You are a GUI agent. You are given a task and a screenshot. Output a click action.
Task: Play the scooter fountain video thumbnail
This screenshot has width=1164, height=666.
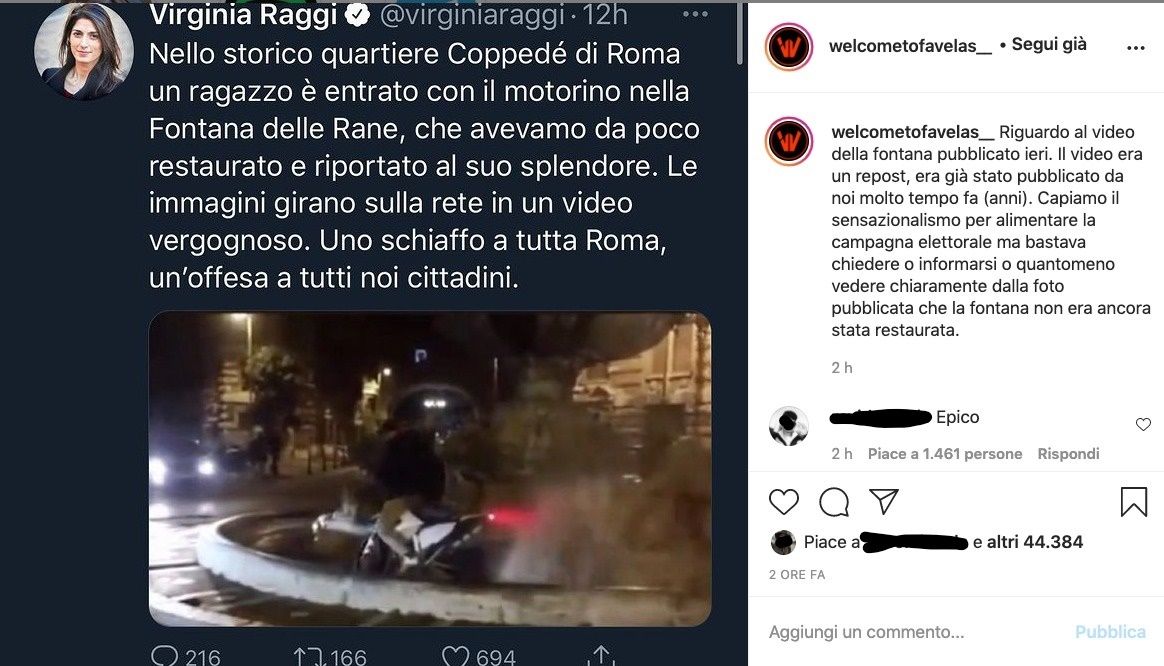coord(430,469)
